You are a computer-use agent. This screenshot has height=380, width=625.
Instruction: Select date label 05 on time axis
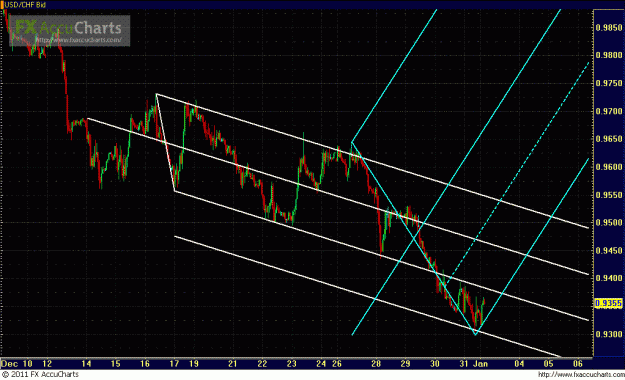[x=548, y=364]
